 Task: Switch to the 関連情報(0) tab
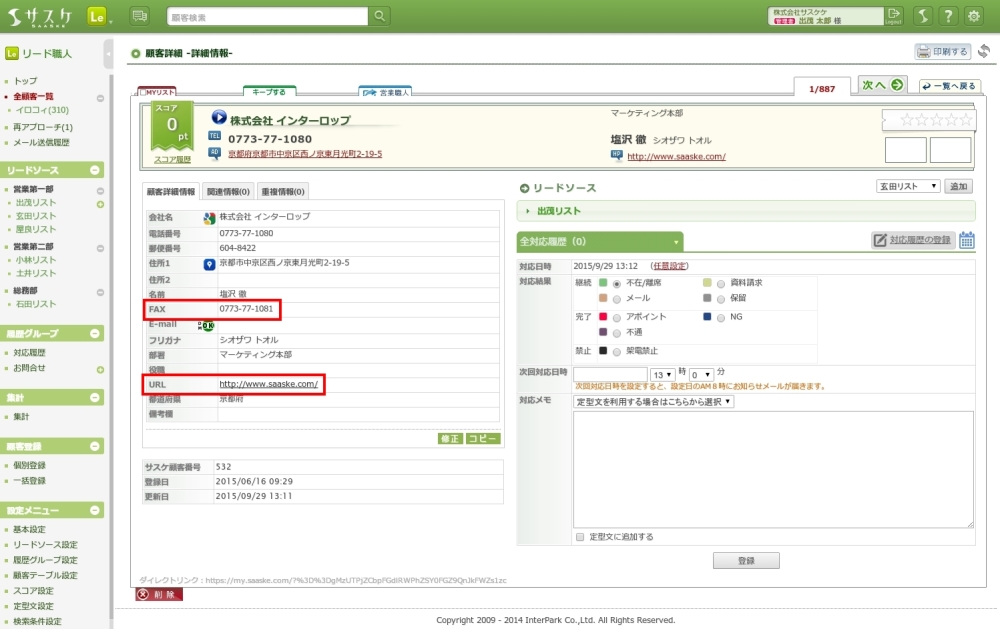tap(228, 191)
